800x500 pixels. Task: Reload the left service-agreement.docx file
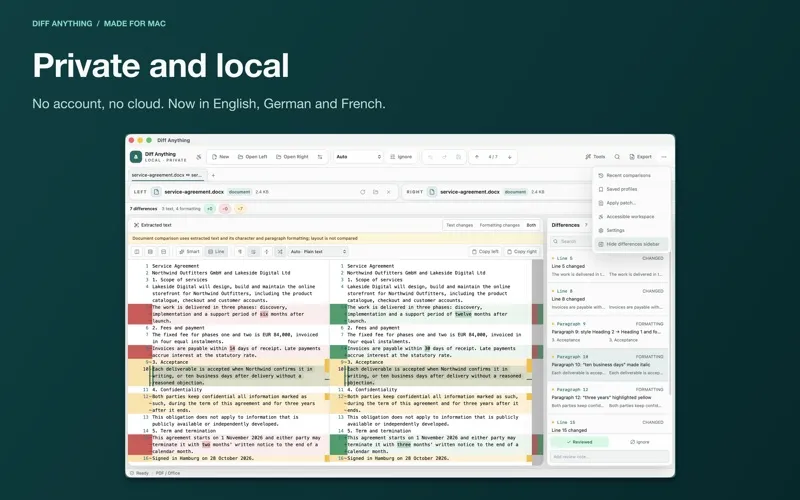pos(362,192)
